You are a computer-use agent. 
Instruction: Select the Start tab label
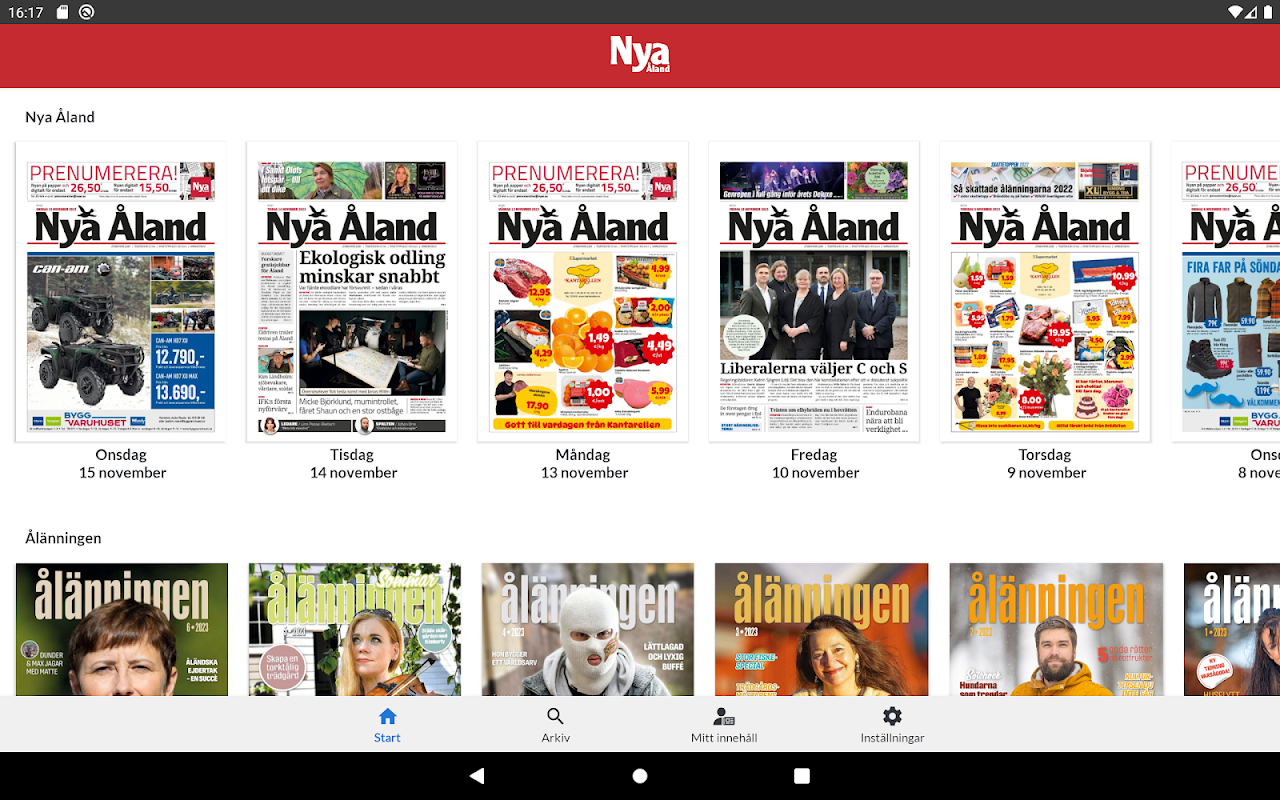[x=387, y=738]
